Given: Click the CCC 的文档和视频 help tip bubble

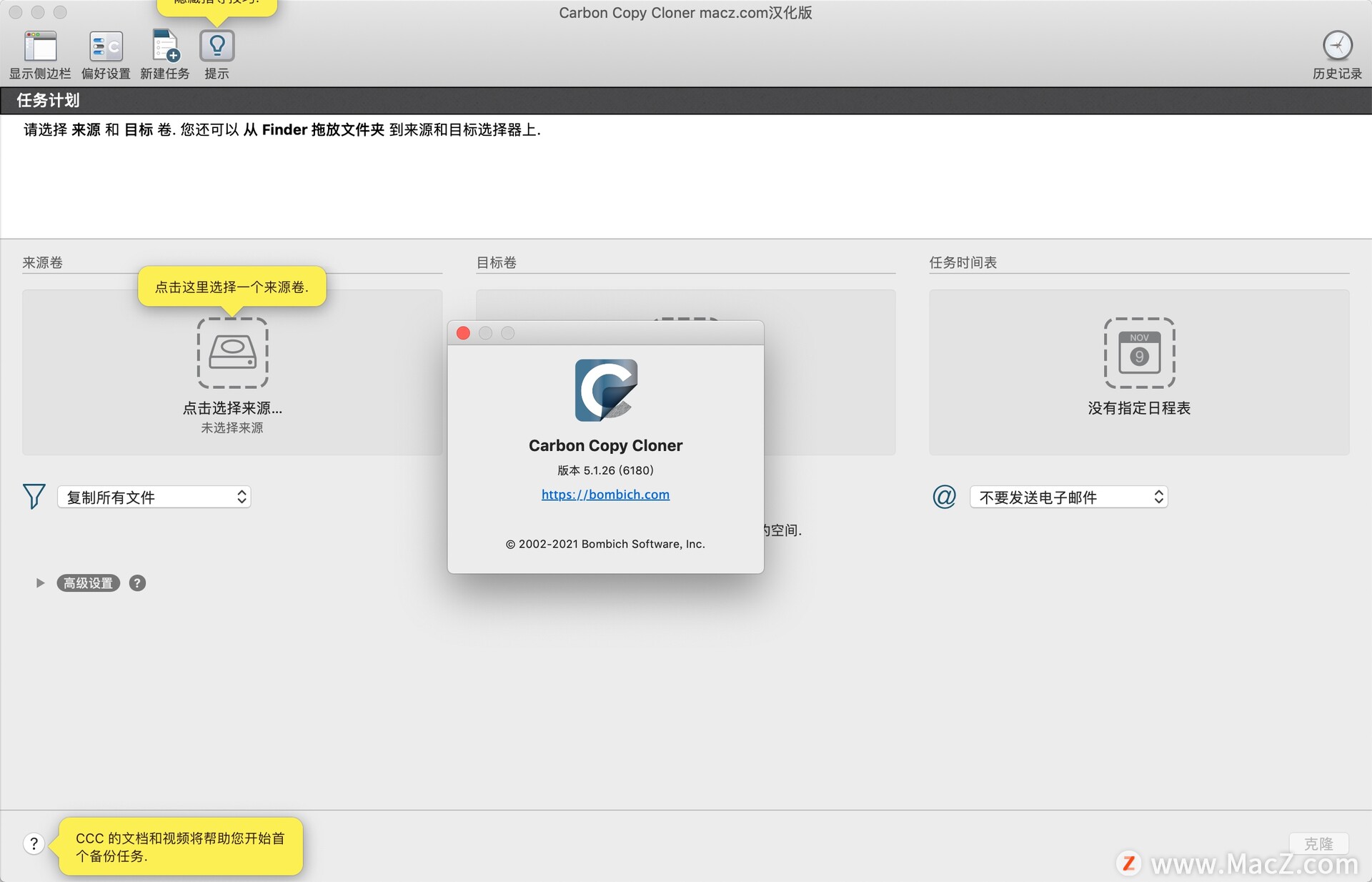Looking at the screenshot, I should coord(181,847).
